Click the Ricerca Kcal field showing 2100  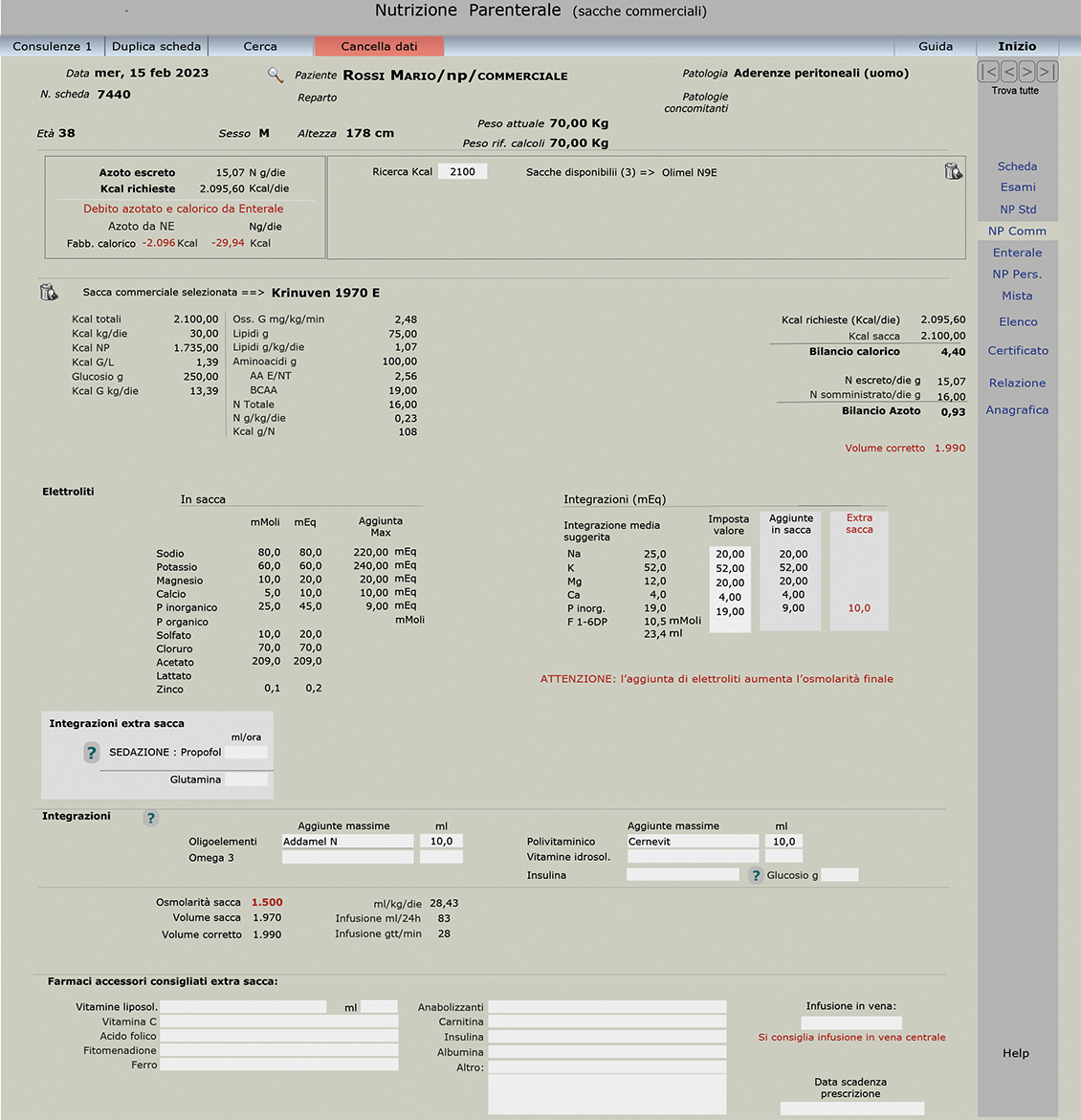(462, 171)
